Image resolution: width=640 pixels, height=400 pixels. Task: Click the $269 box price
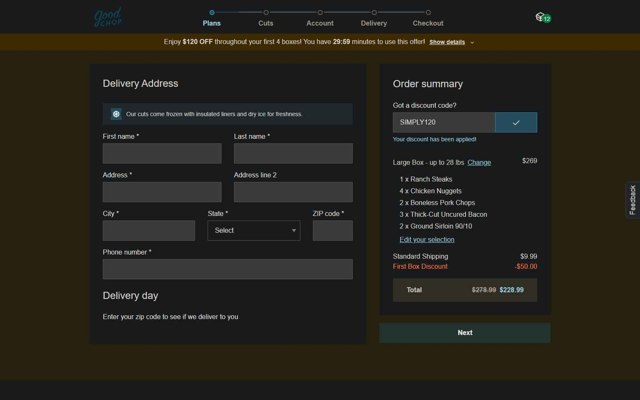pyautogui.click(x=529, y=161)
